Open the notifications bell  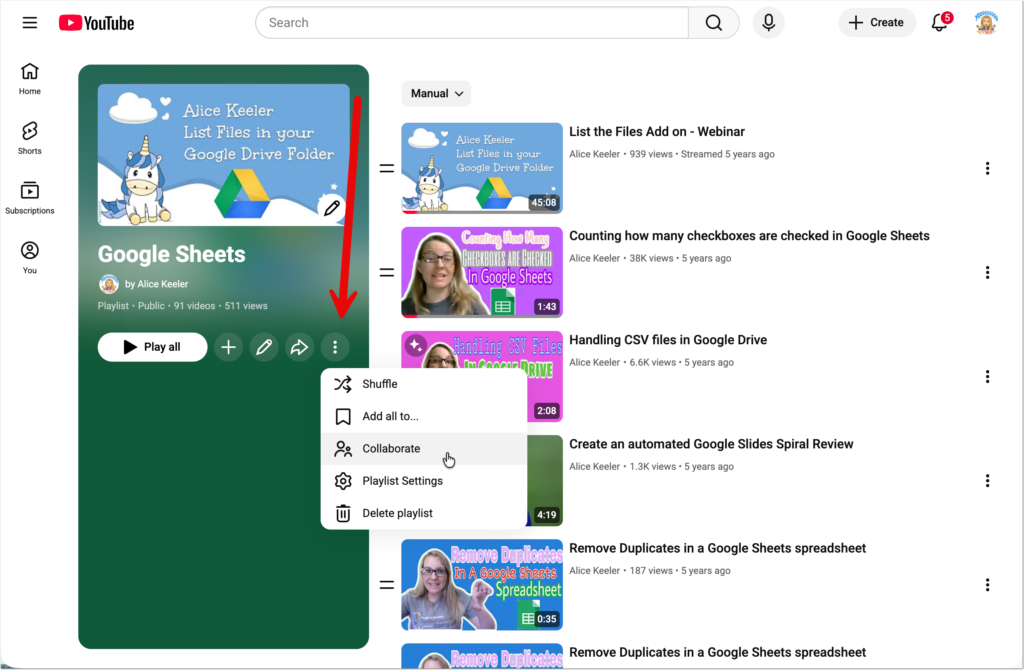point(939,23)
